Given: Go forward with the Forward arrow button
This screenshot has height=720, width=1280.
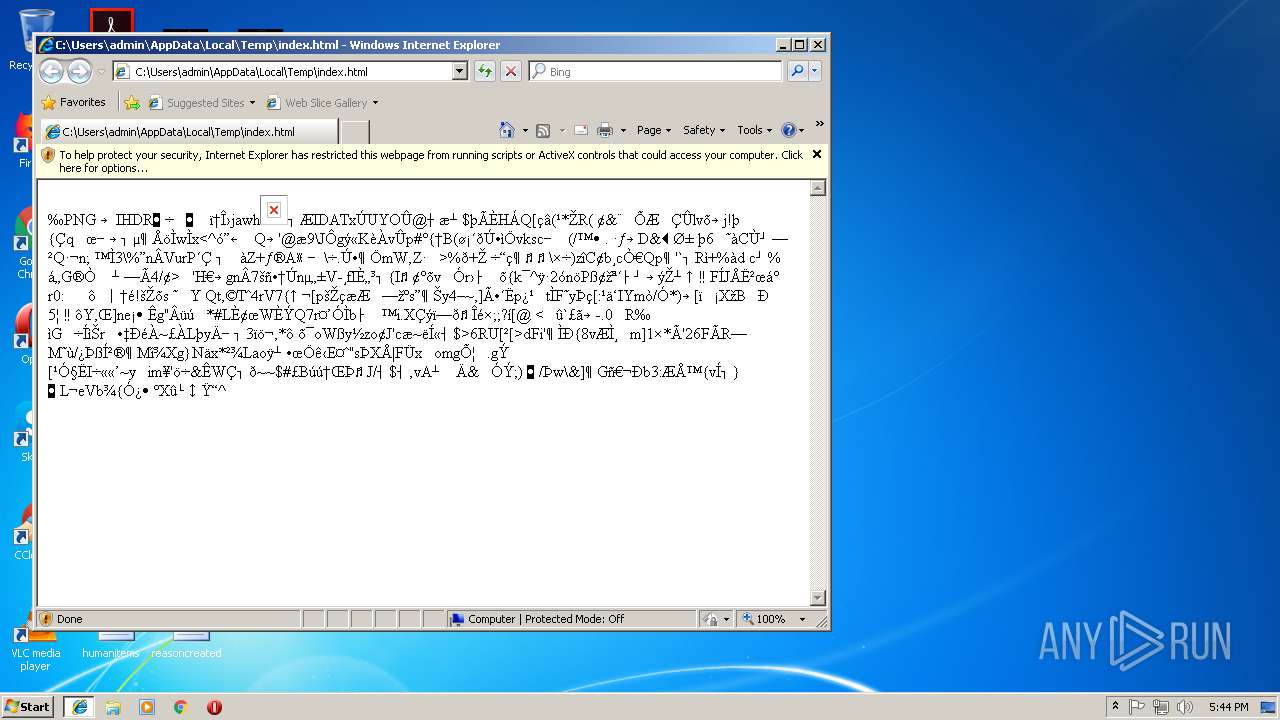Looking at the screenshot, I should pos(80,71).
